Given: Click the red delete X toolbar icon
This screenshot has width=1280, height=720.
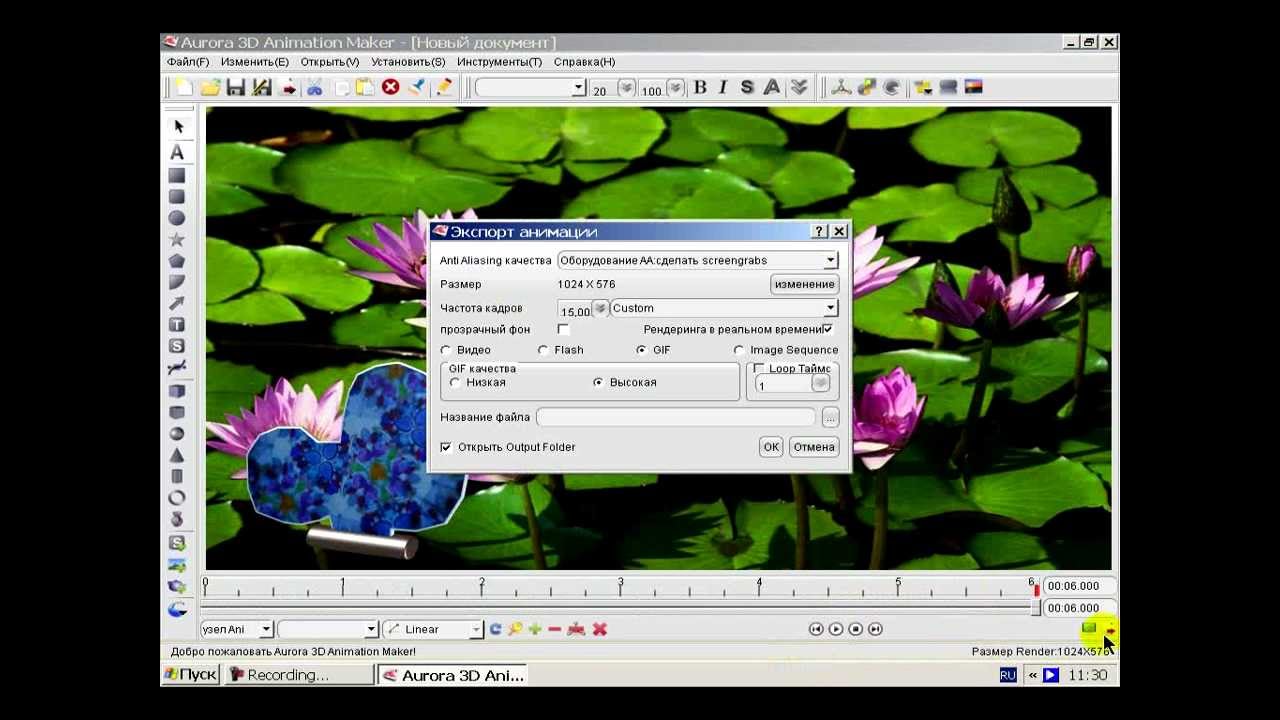Looking at the screenshot, I should click(391, 87).
